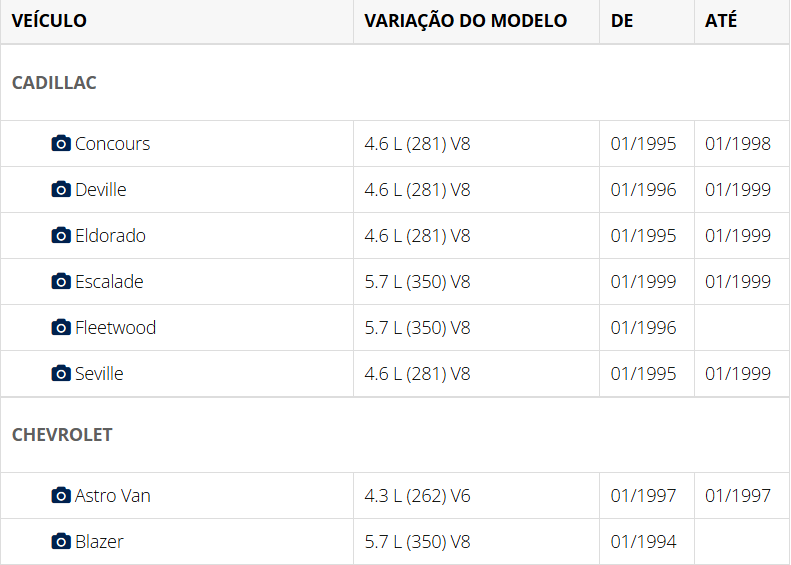Select the VARIAÇÃO DO MODELO column header
This screenshot has height=565, width=791.
coord(465,21)
